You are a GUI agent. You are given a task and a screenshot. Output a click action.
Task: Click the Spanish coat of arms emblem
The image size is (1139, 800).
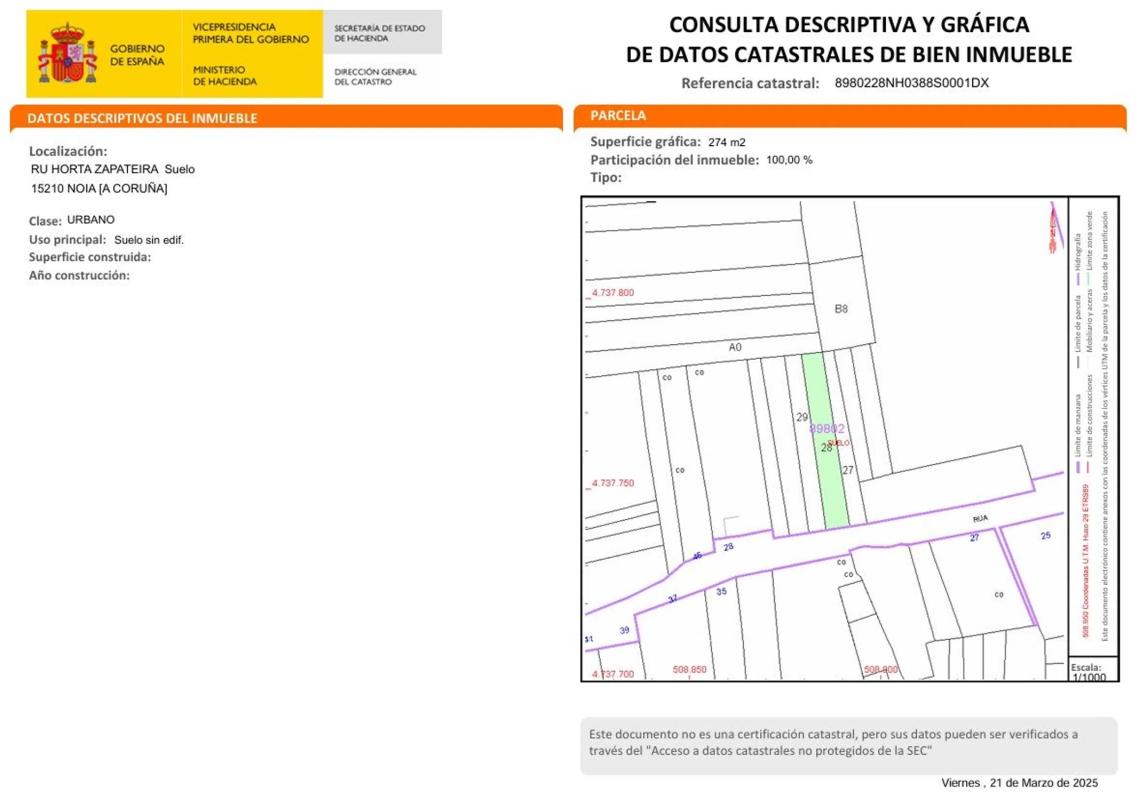(67, 54)
